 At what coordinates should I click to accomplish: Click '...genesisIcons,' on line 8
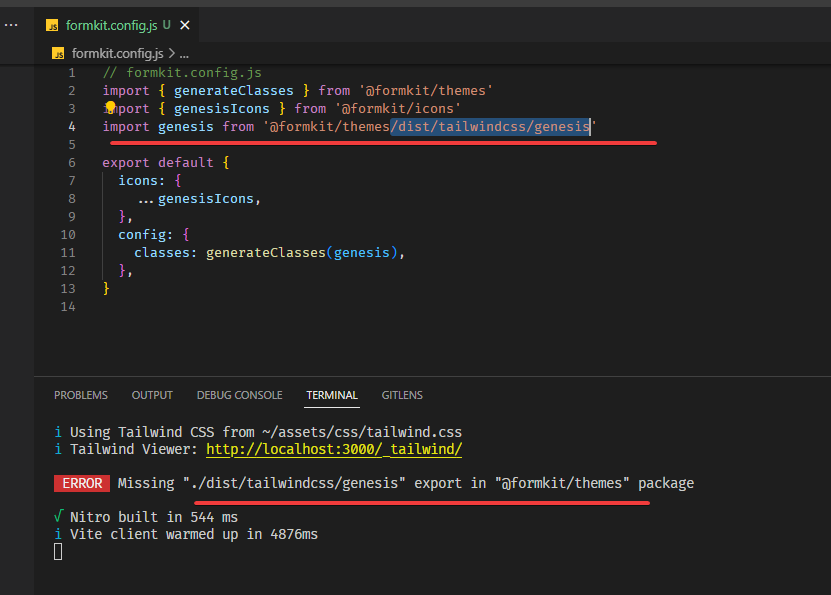point(199,199)
